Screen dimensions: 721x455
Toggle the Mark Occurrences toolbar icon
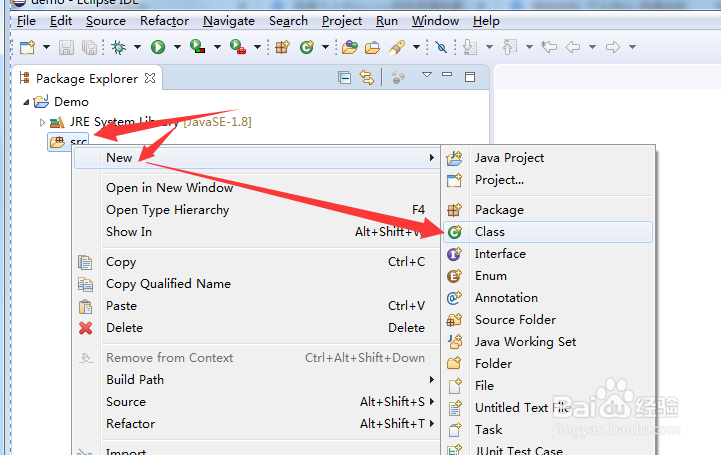coord(441,47)
